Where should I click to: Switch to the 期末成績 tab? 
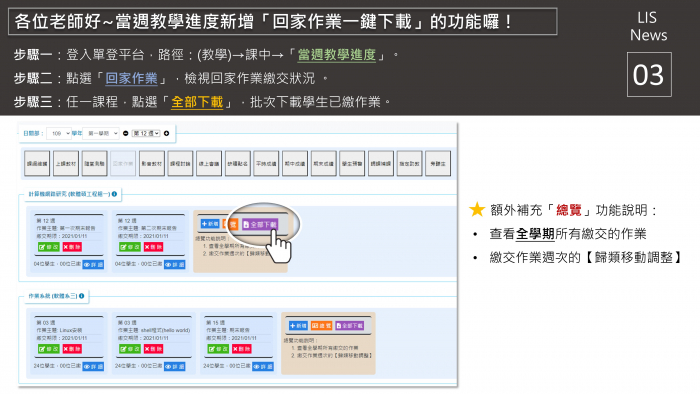coord(324,164)
